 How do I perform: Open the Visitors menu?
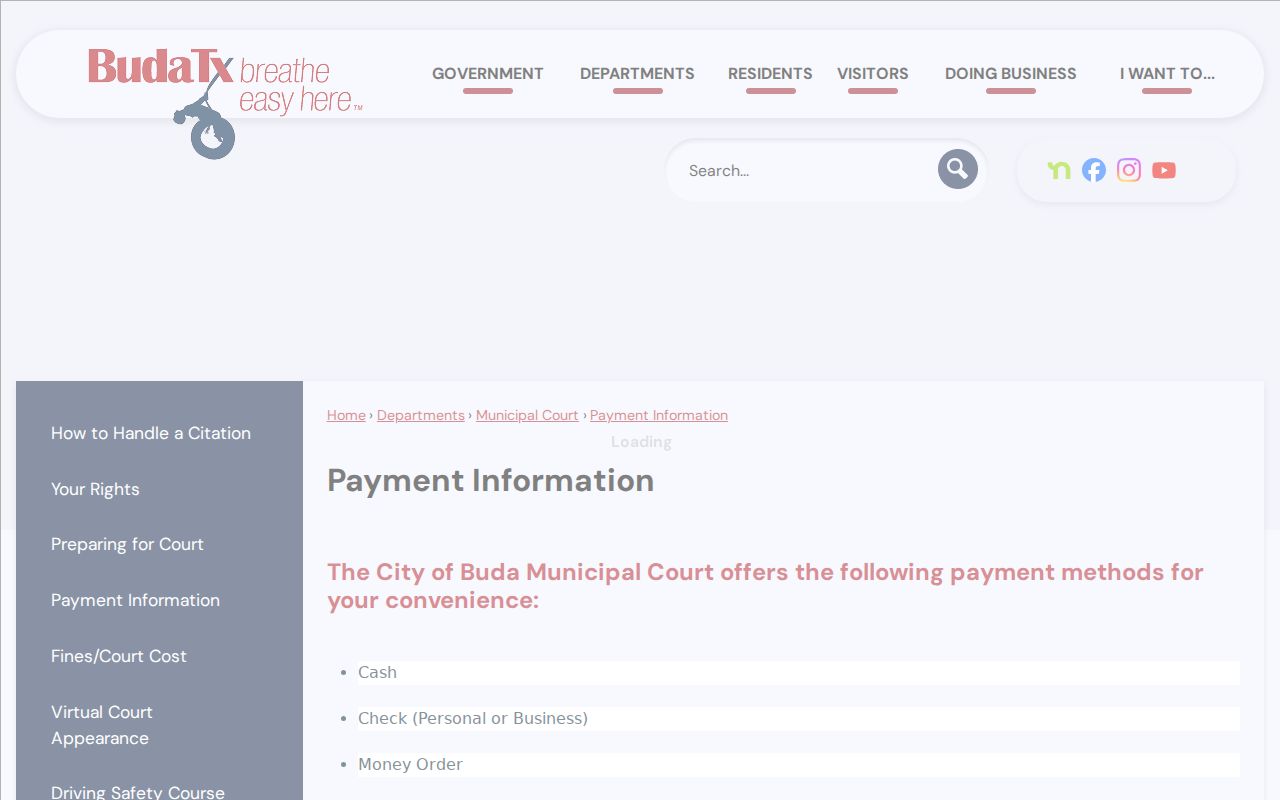[x=873, y=74]
